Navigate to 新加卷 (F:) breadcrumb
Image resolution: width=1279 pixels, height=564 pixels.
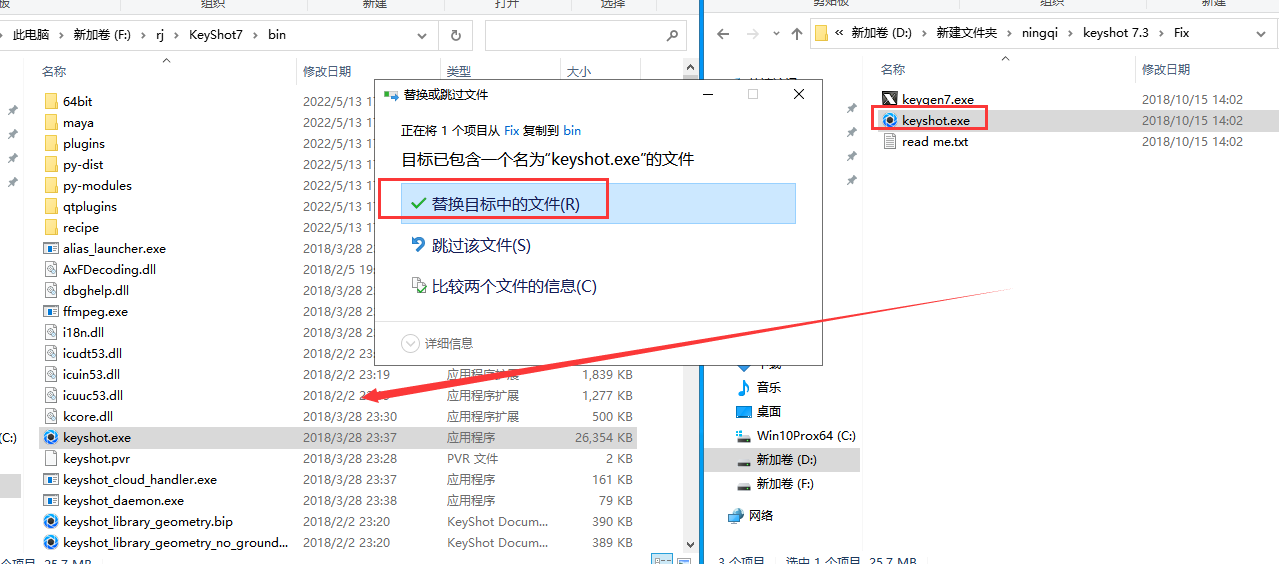[100, 35]
